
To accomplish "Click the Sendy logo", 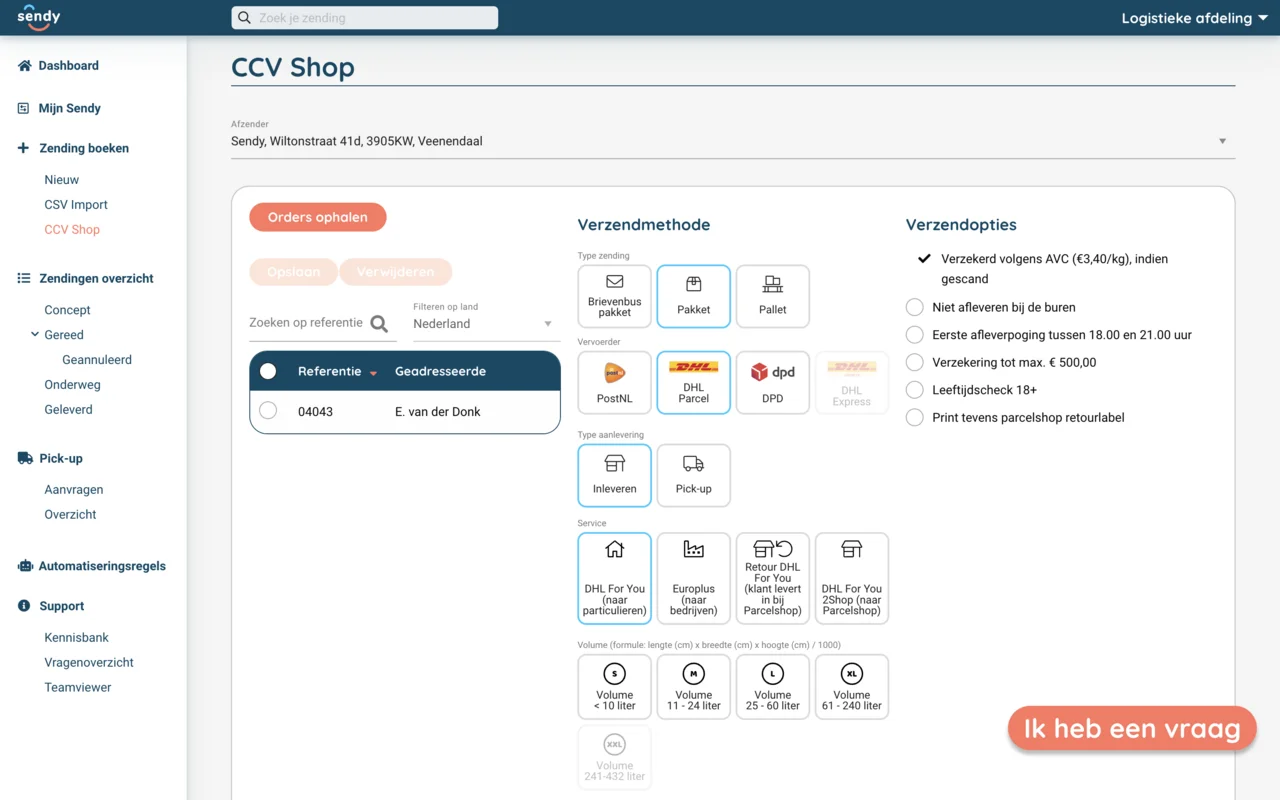I will (39, 17).
